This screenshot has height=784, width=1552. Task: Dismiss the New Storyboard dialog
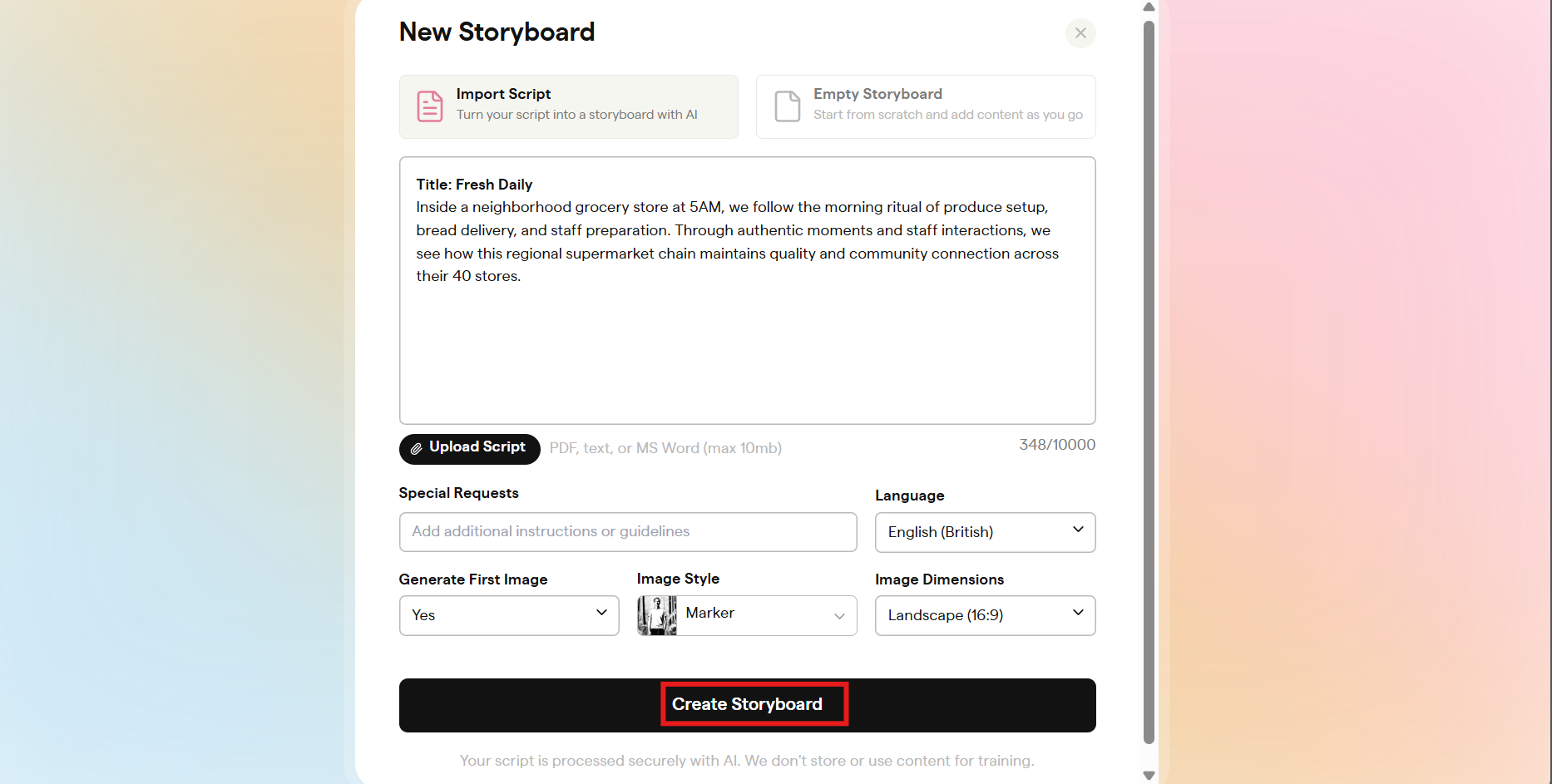pos(1080,33)
